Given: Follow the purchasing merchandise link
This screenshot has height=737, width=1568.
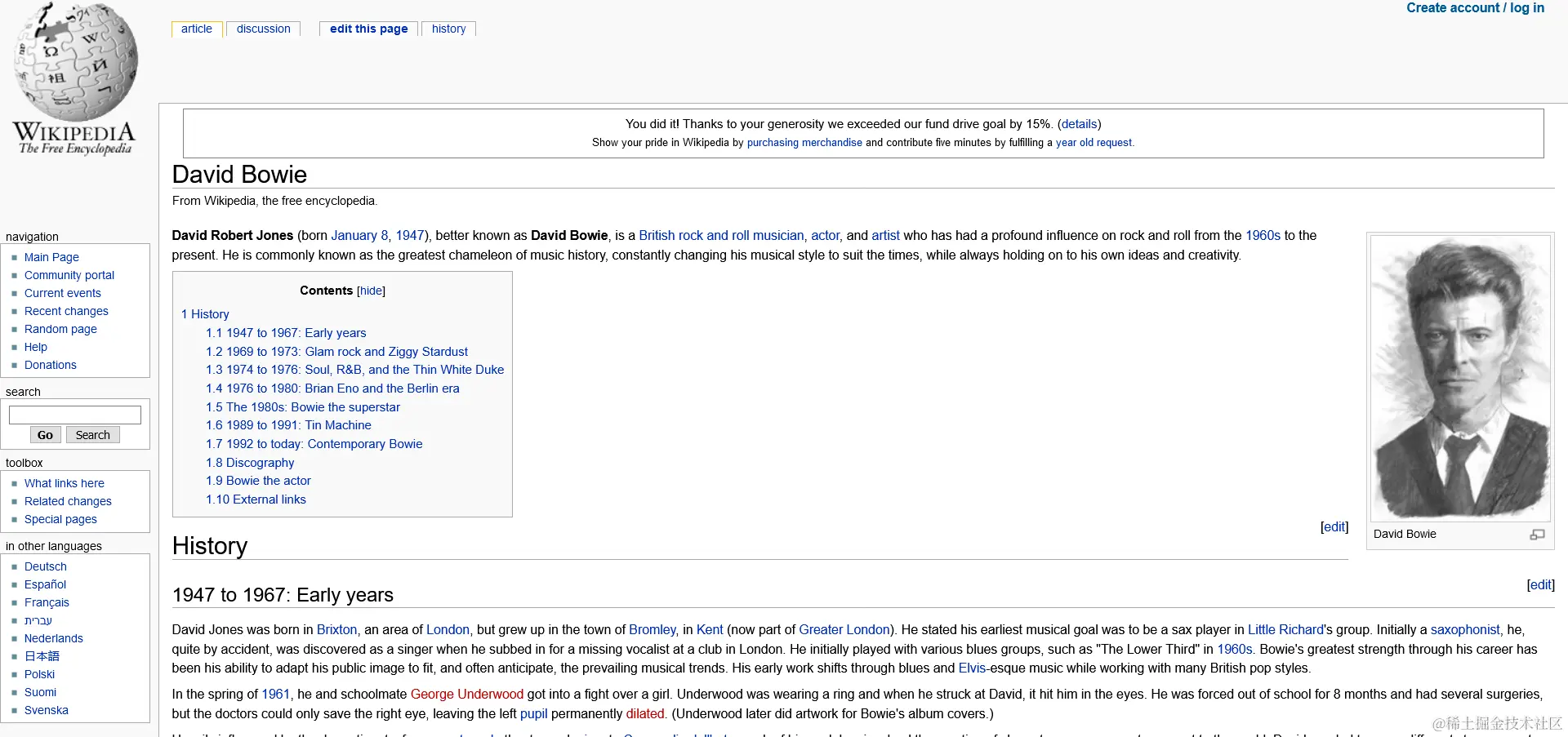Looking at the screenshot, I should (x=804, y=143).
